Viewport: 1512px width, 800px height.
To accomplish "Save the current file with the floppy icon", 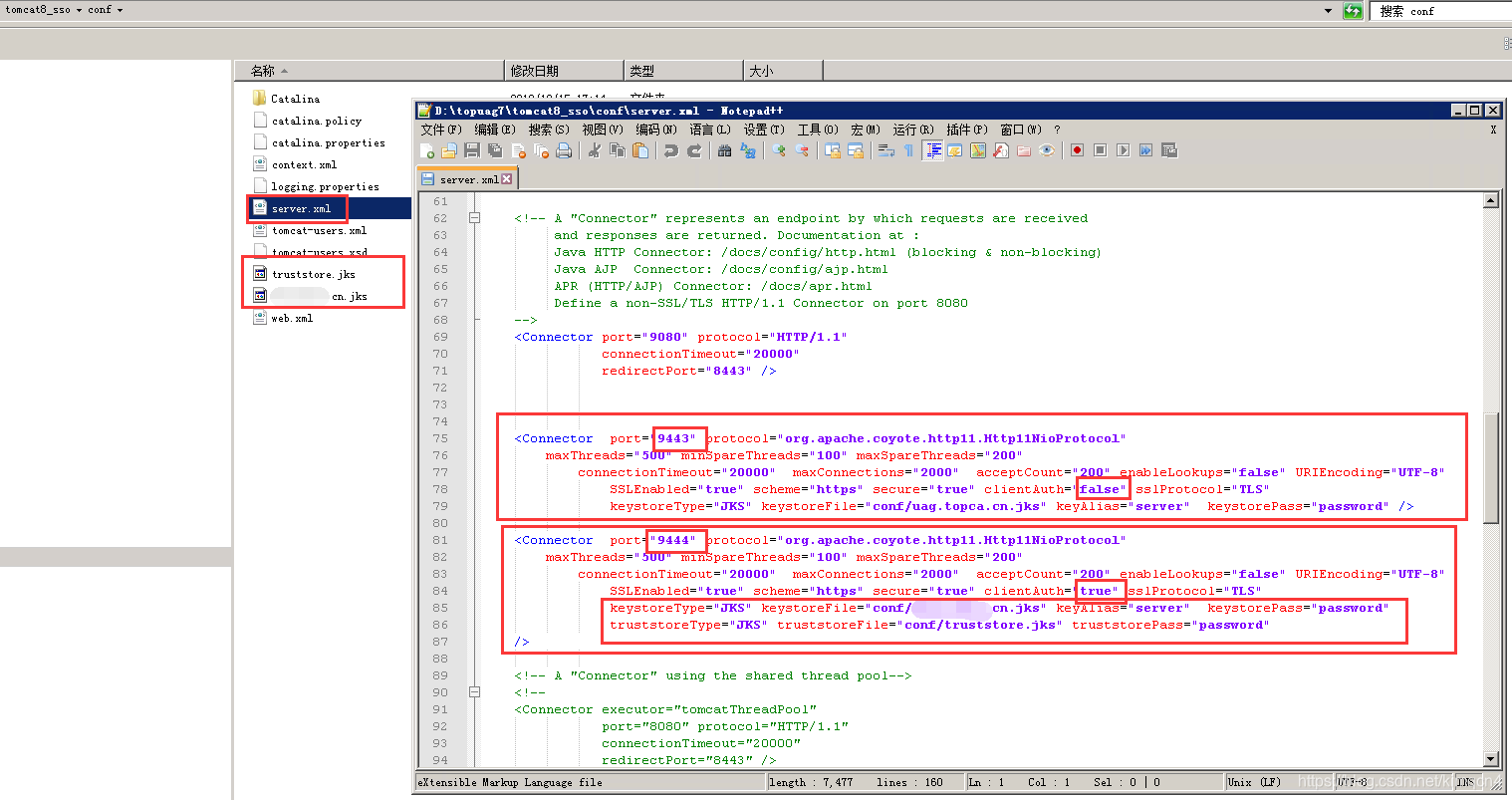I will pyautogui.click(x=472, y=150).
